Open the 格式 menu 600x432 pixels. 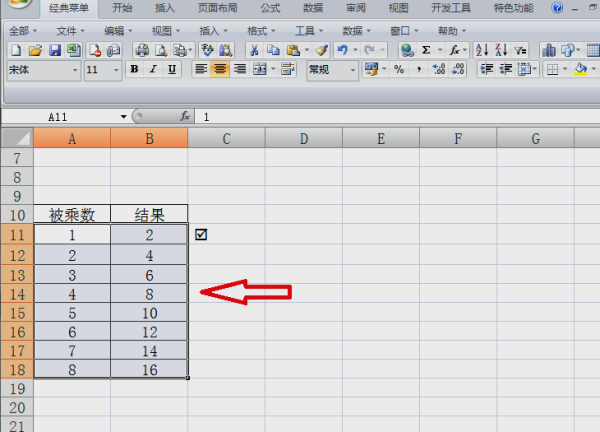click(x=261, y=31)
